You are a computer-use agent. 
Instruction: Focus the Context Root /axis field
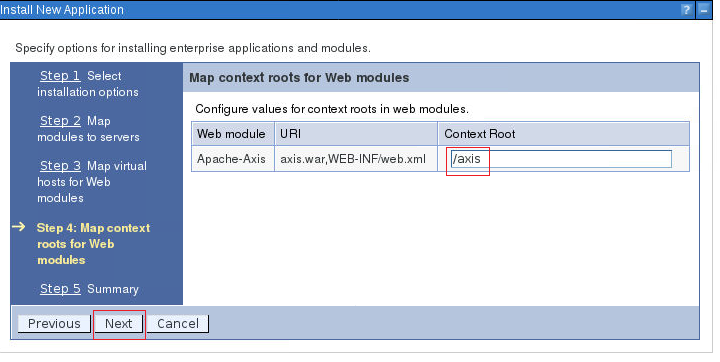click(x=561, y=159)
